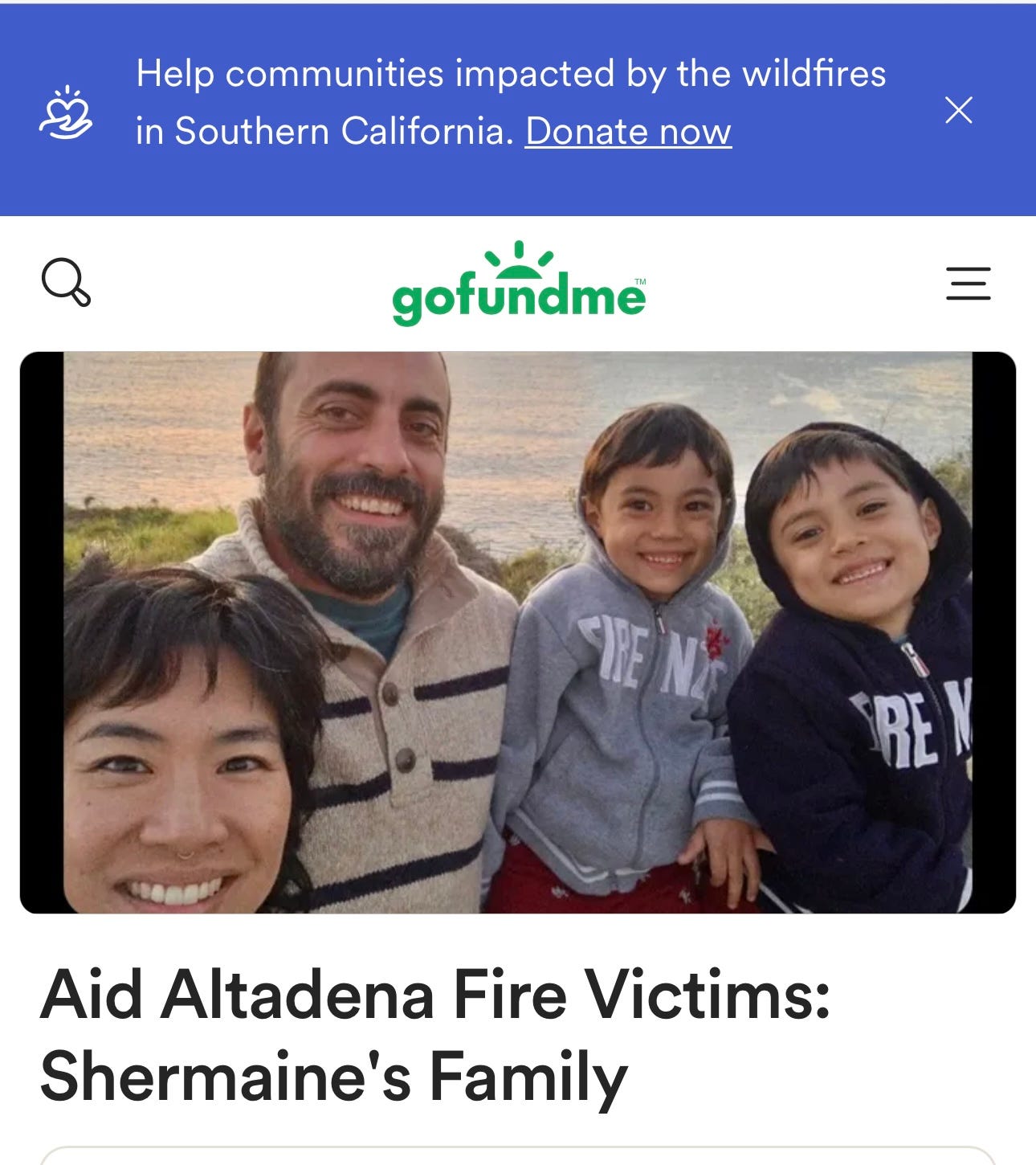Select the Aid Altadena Fire Victims heading
The image size is (1036, 1165).
pyautogui.click(x=434, y=995)
